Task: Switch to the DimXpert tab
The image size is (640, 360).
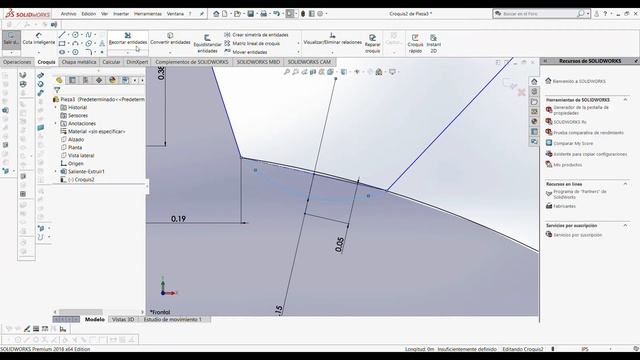Action: click(137, 62)
